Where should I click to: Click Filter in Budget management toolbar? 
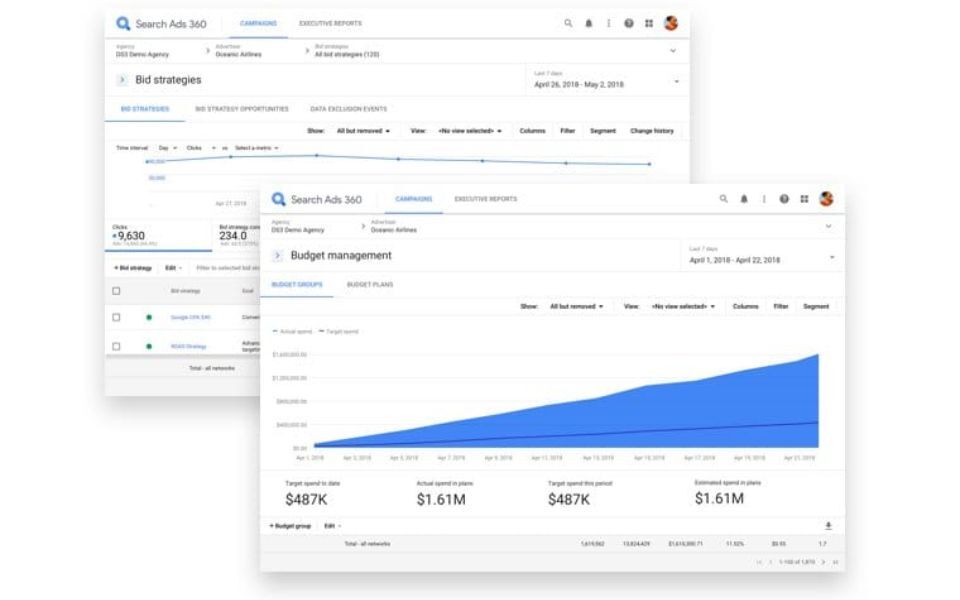[781, 306]
